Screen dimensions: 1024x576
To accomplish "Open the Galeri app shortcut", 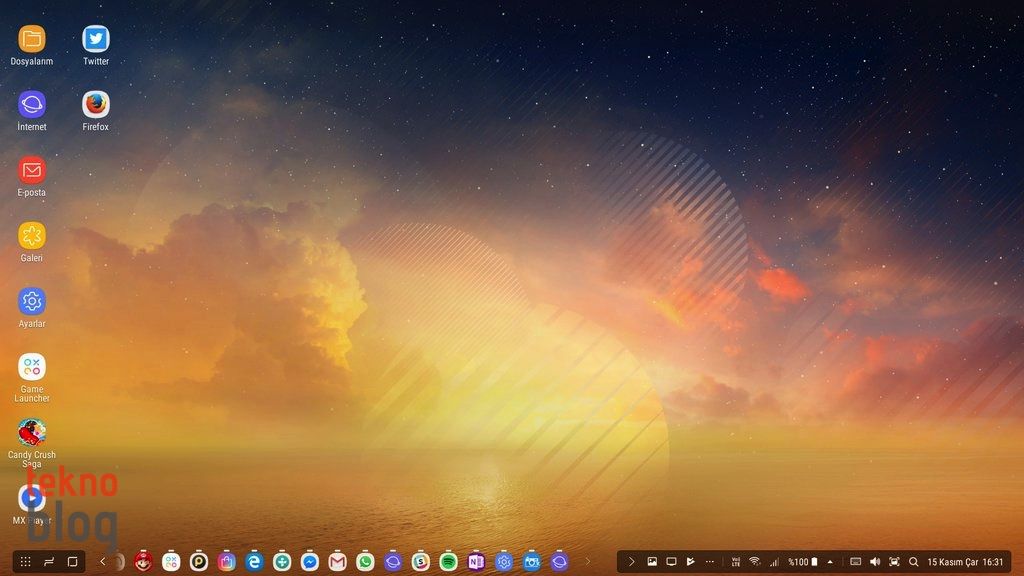I will 32,236.
